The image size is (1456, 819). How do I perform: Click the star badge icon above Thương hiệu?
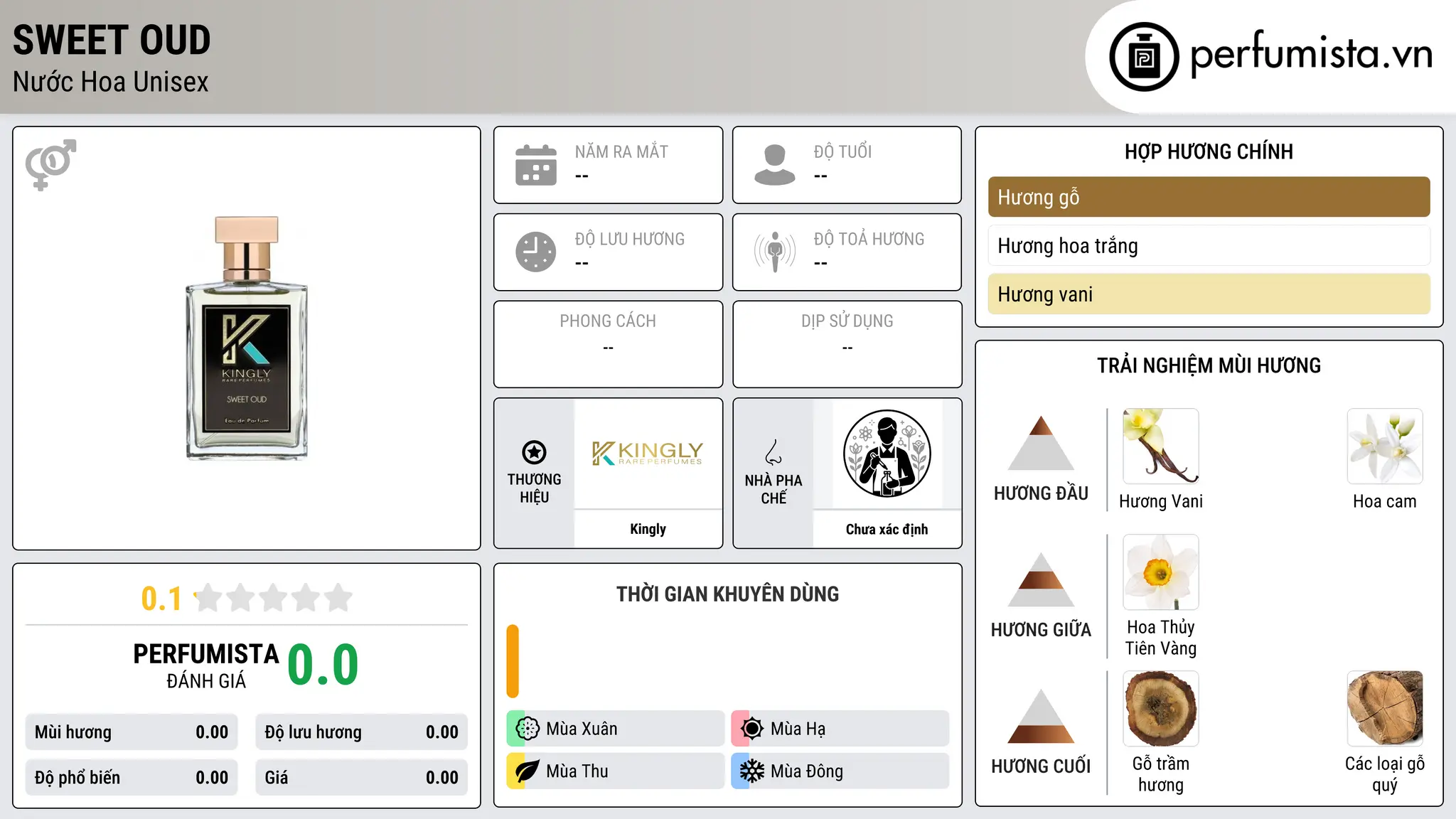pos(534,452)
